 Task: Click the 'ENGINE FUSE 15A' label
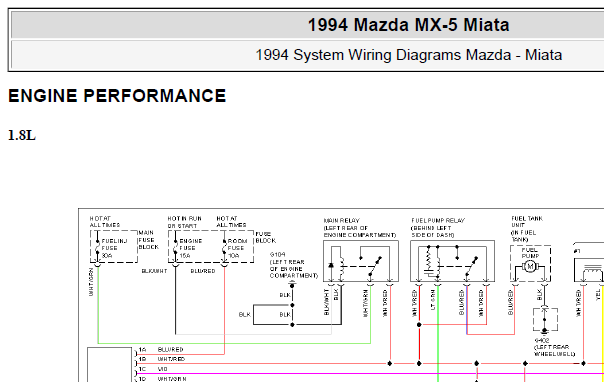(191, 248)
